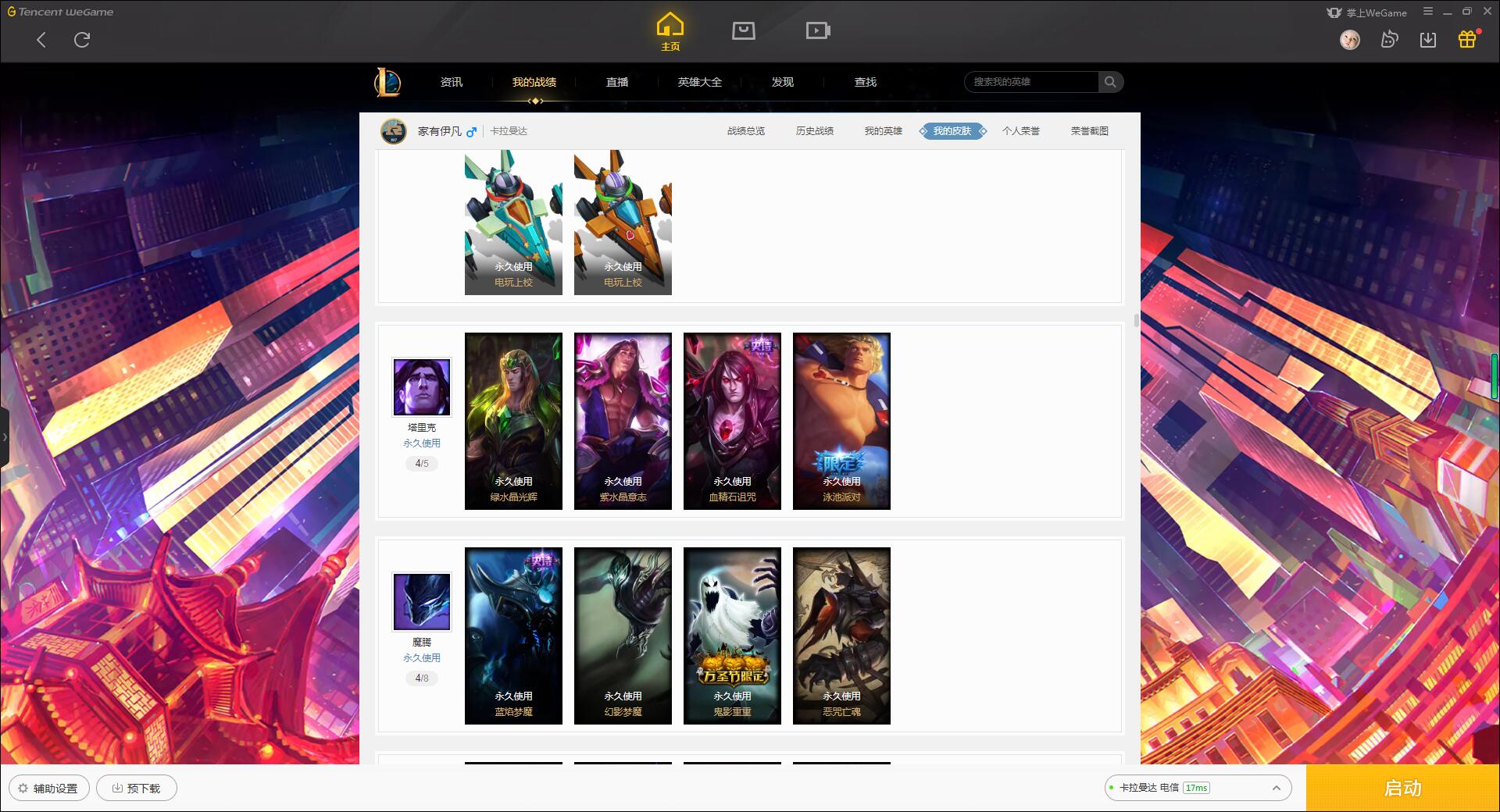Click the 启动 launch button
Screen dimensions: 1500x812
coord(1402,788)
